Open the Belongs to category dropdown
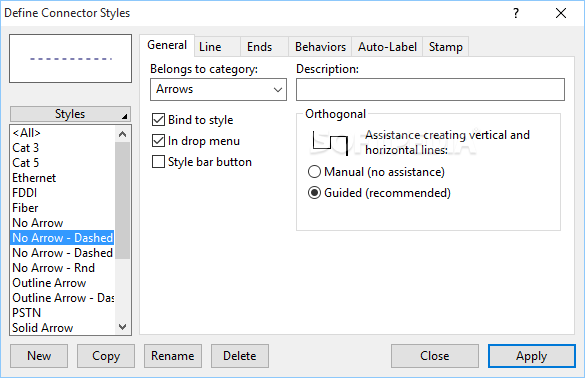This screenshot has height=378, width=585. point(218,90)
